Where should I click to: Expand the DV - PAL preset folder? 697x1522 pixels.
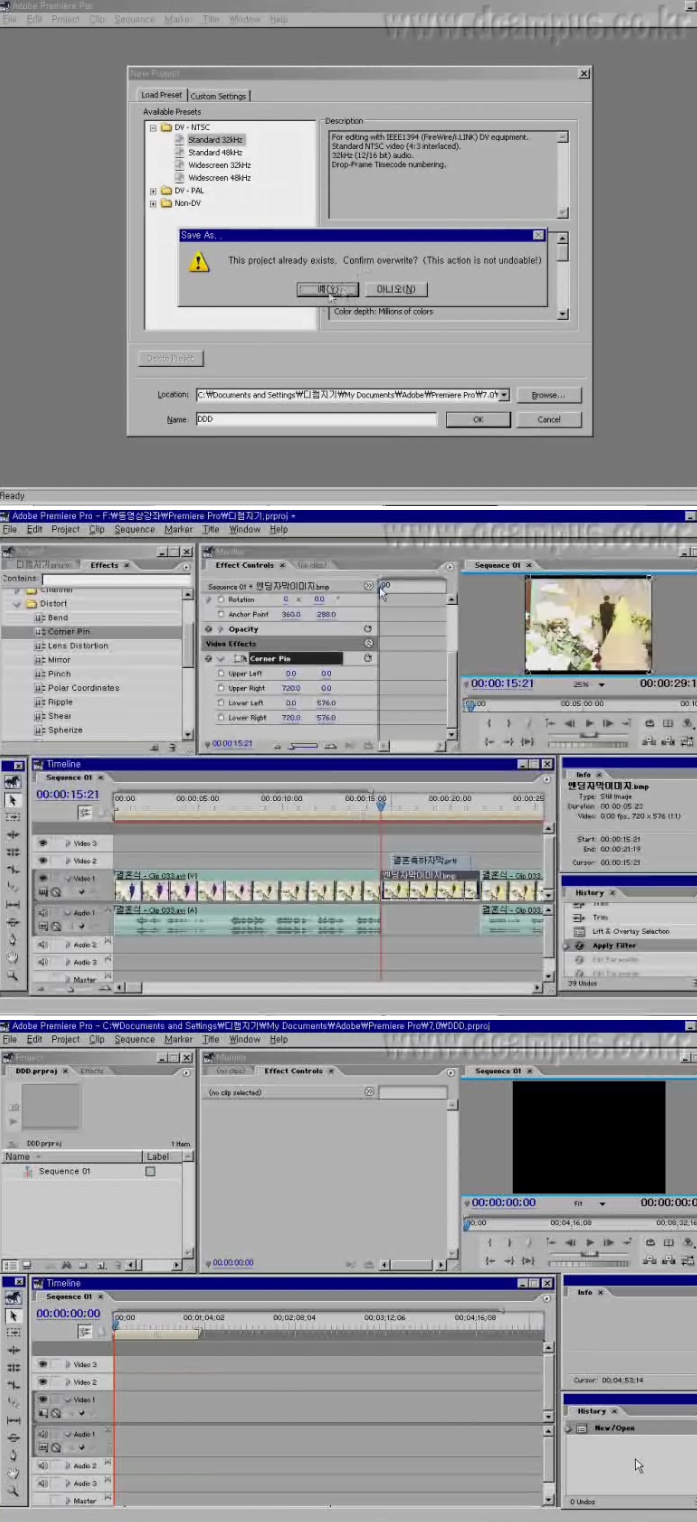pyautogui.click(x=153, y=190)
